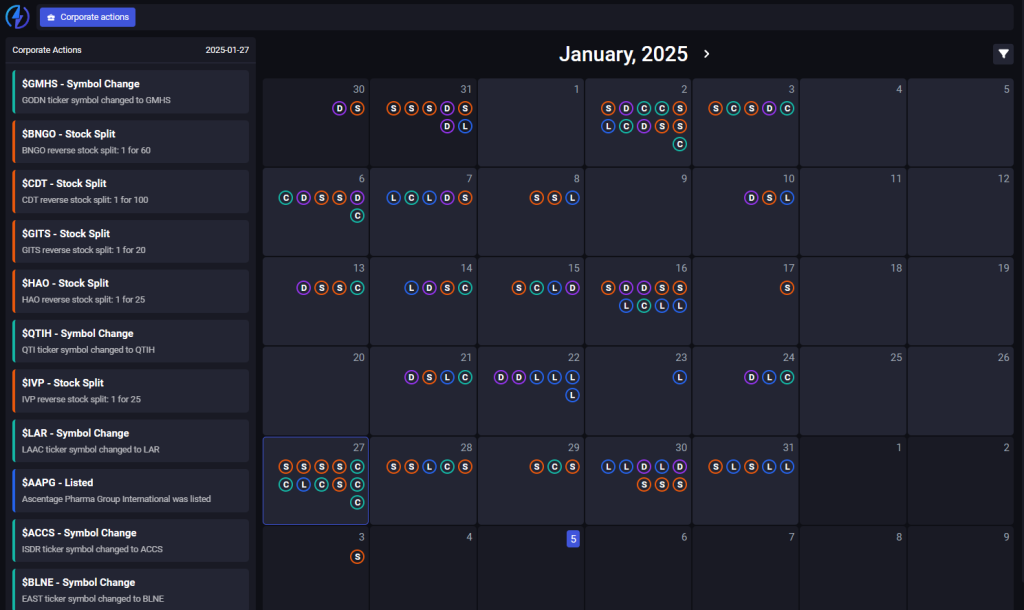This screenshot has height=610, width=1024.
Task: Click the L icon on January 24
Action: 769,377
